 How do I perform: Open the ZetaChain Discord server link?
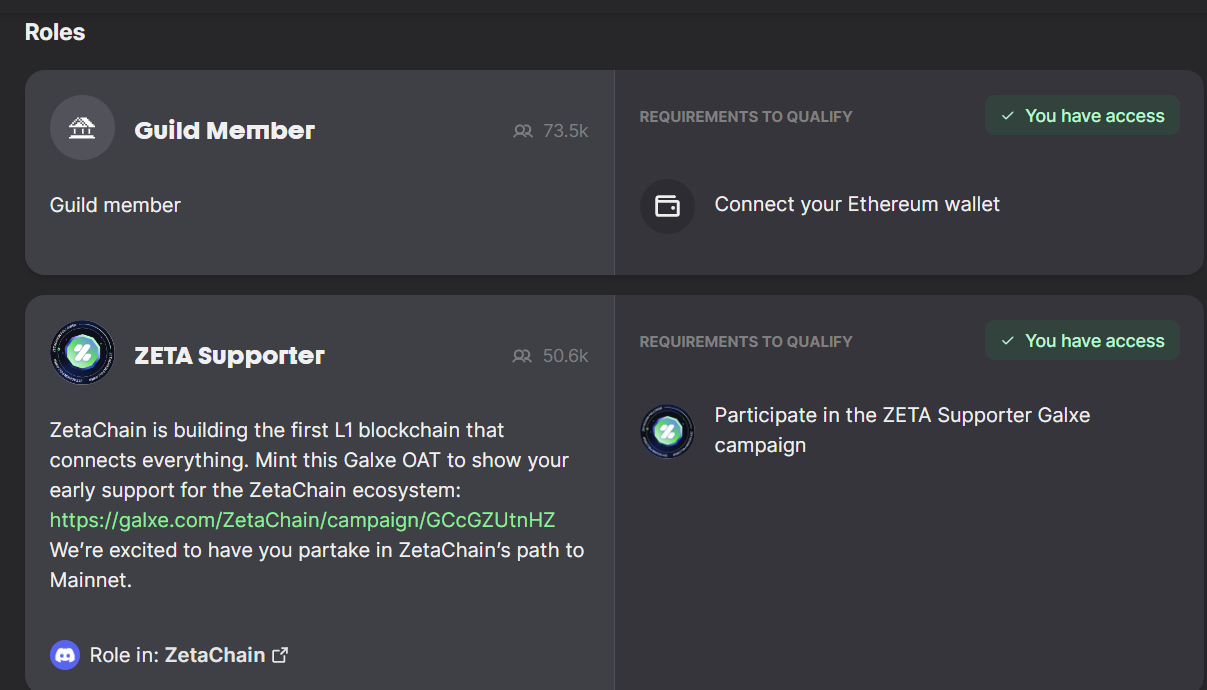pyautogui.click(x=215, y=656)
